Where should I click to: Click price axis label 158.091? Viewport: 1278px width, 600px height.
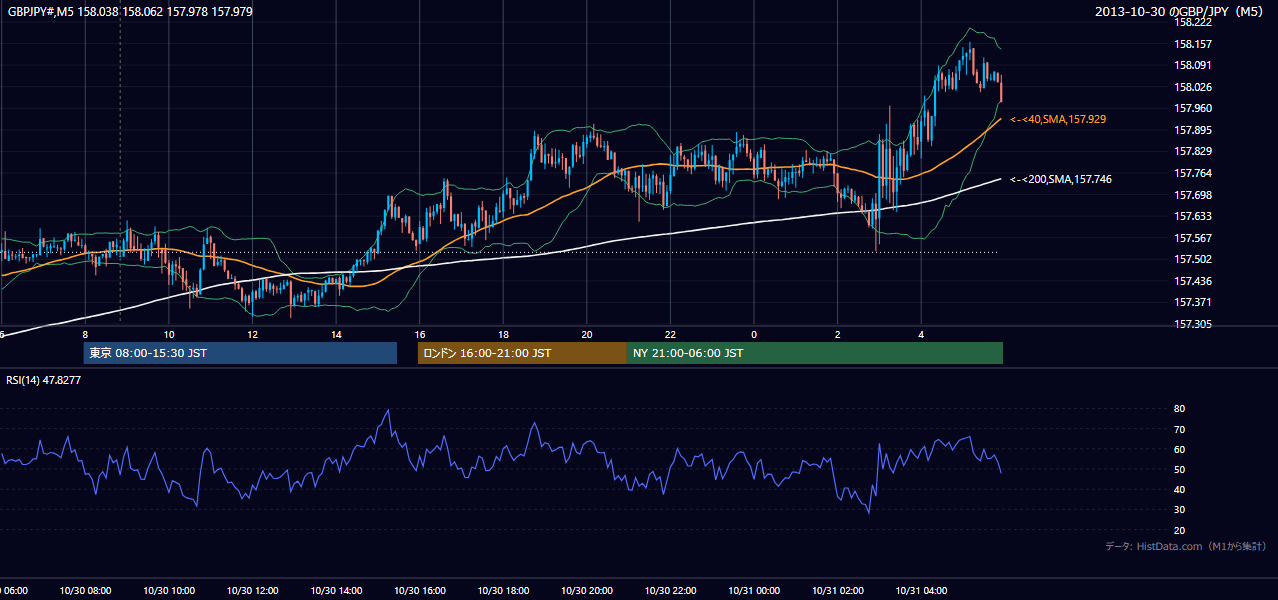[x=1193, y=65]
